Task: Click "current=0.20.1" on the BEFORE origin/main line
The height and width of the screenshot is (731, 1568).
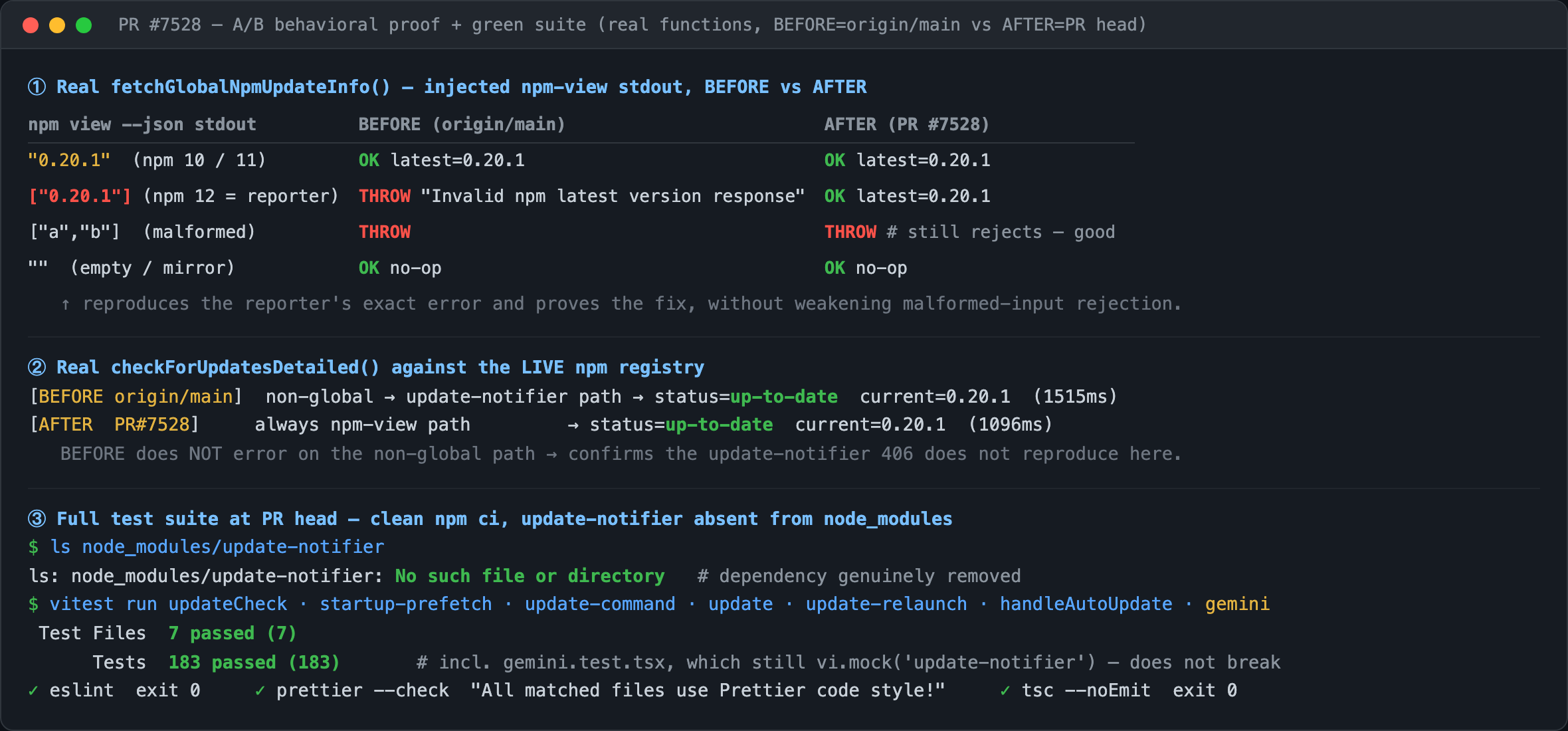Action: pyautogui.click(x=935, y=397)
